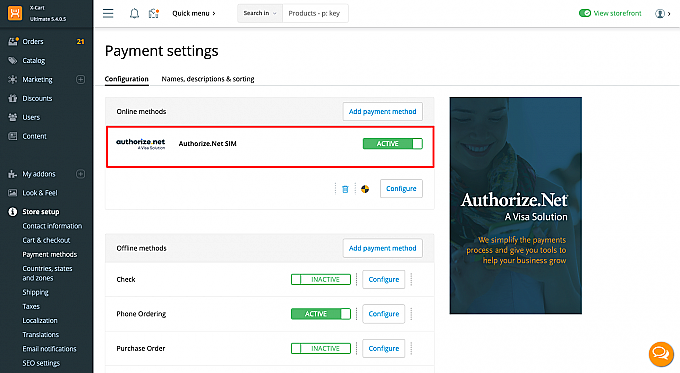
Task: Open Taxes settings submenu
Action: (31, 307)
